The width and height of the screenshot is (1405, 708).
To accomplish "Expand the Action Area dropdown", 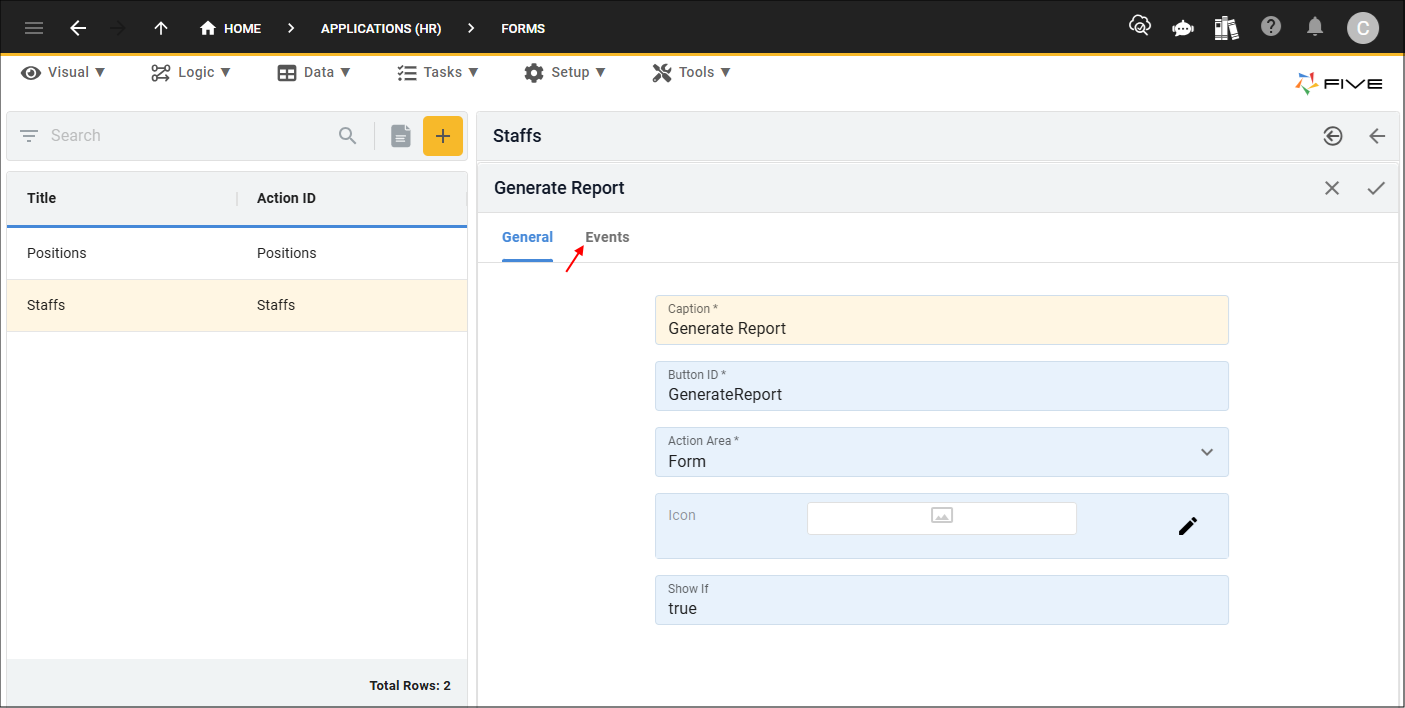I will click(1206, 452).
